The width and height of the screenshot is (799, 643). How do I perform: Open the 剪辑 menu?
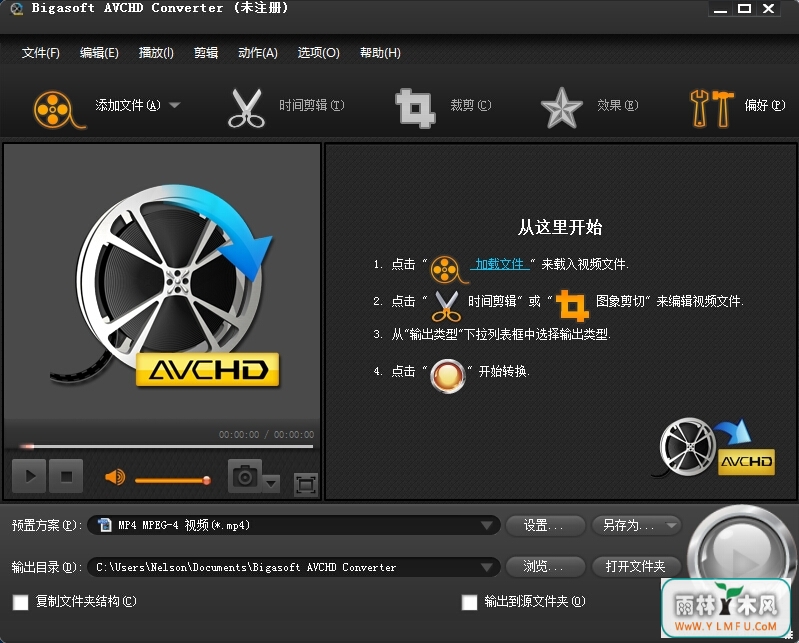pos(206,52)
